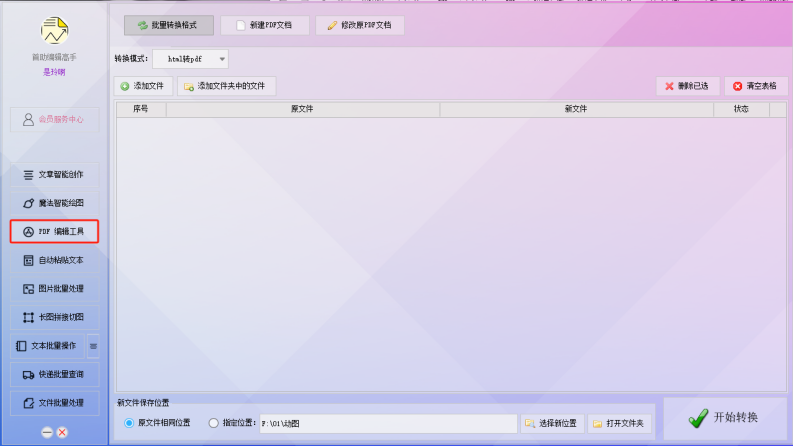The height and width of the screenshot is (447, 793).
Task: Click 打开文件夹 button
Action: (x=619, y=423)
